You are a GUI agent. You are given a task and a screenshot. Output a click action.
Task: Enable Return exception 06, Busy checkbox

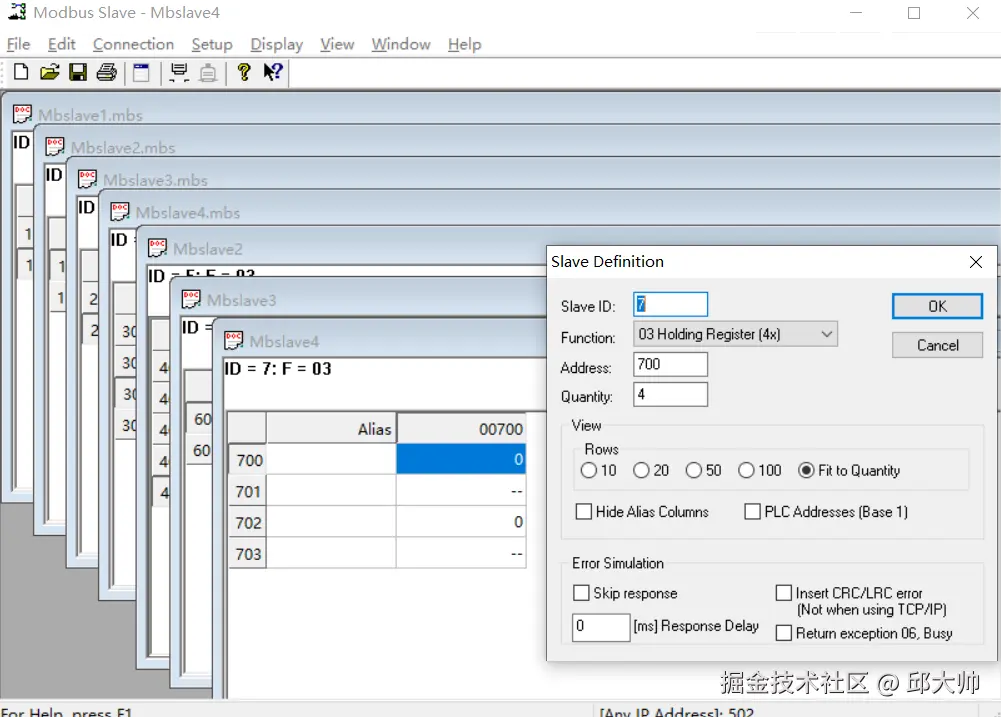click(x=783, y=633)
